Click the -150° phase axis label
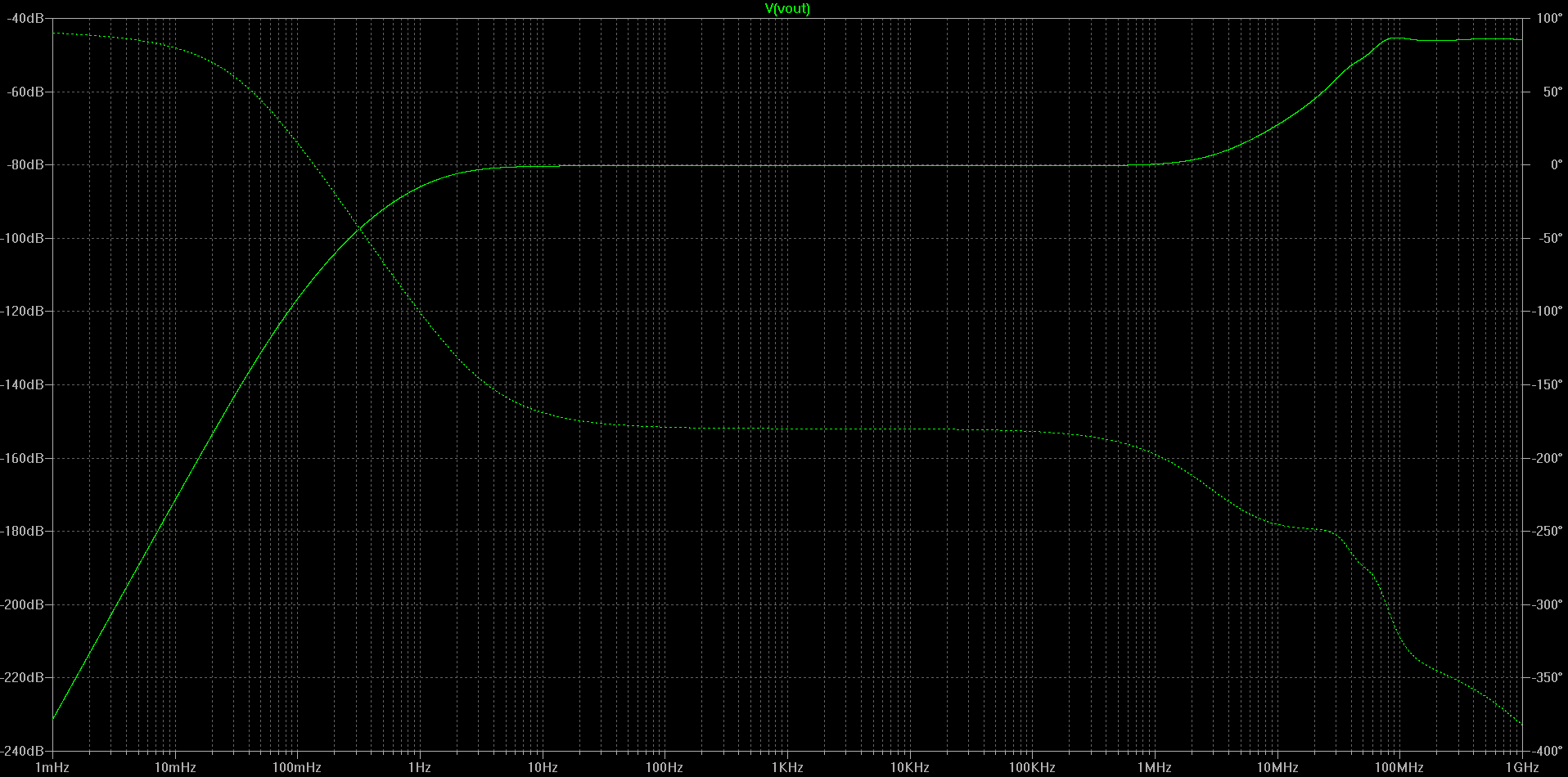The image size is (1568, 777). coord(1548,384)
